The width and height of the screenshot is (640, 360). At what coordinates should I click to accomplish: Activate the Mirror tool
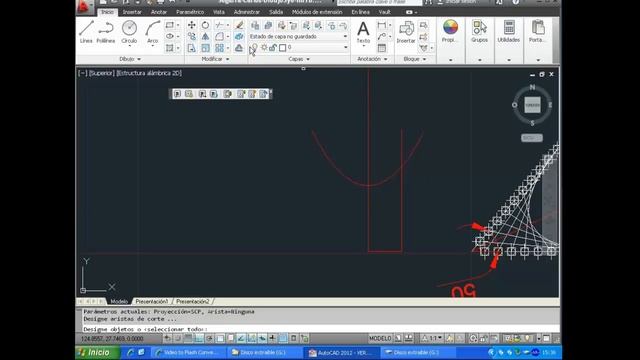(x=205, y=36)
